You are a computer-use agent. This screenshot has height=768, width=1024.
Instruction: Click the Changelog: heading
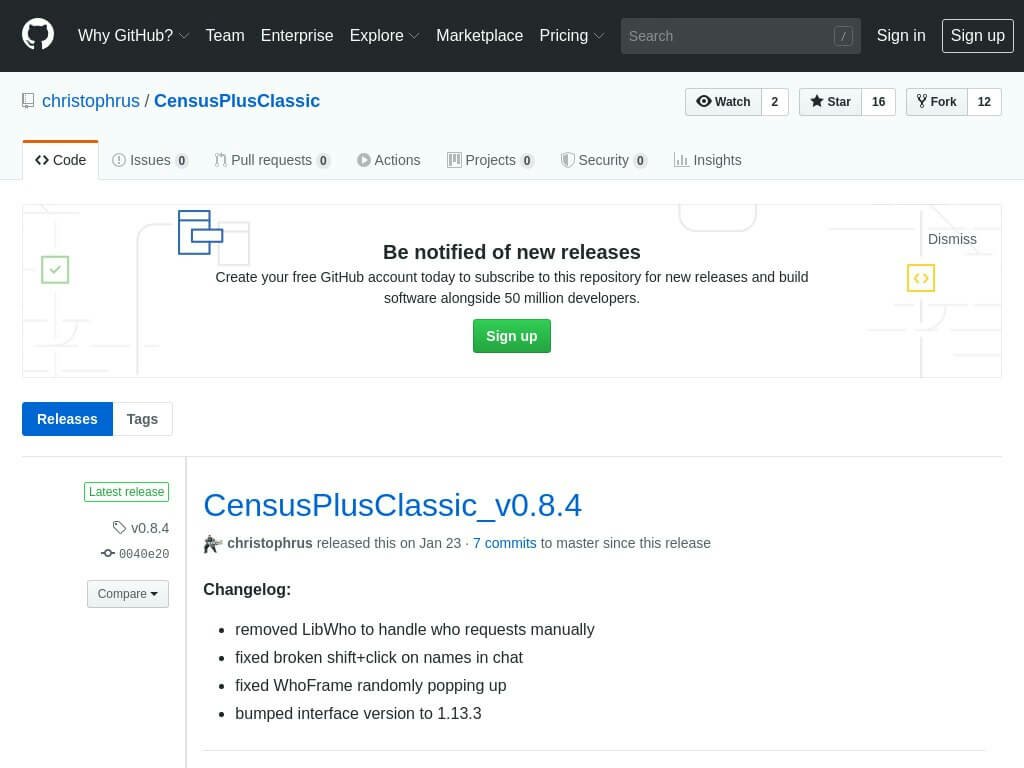coord(247,589)
